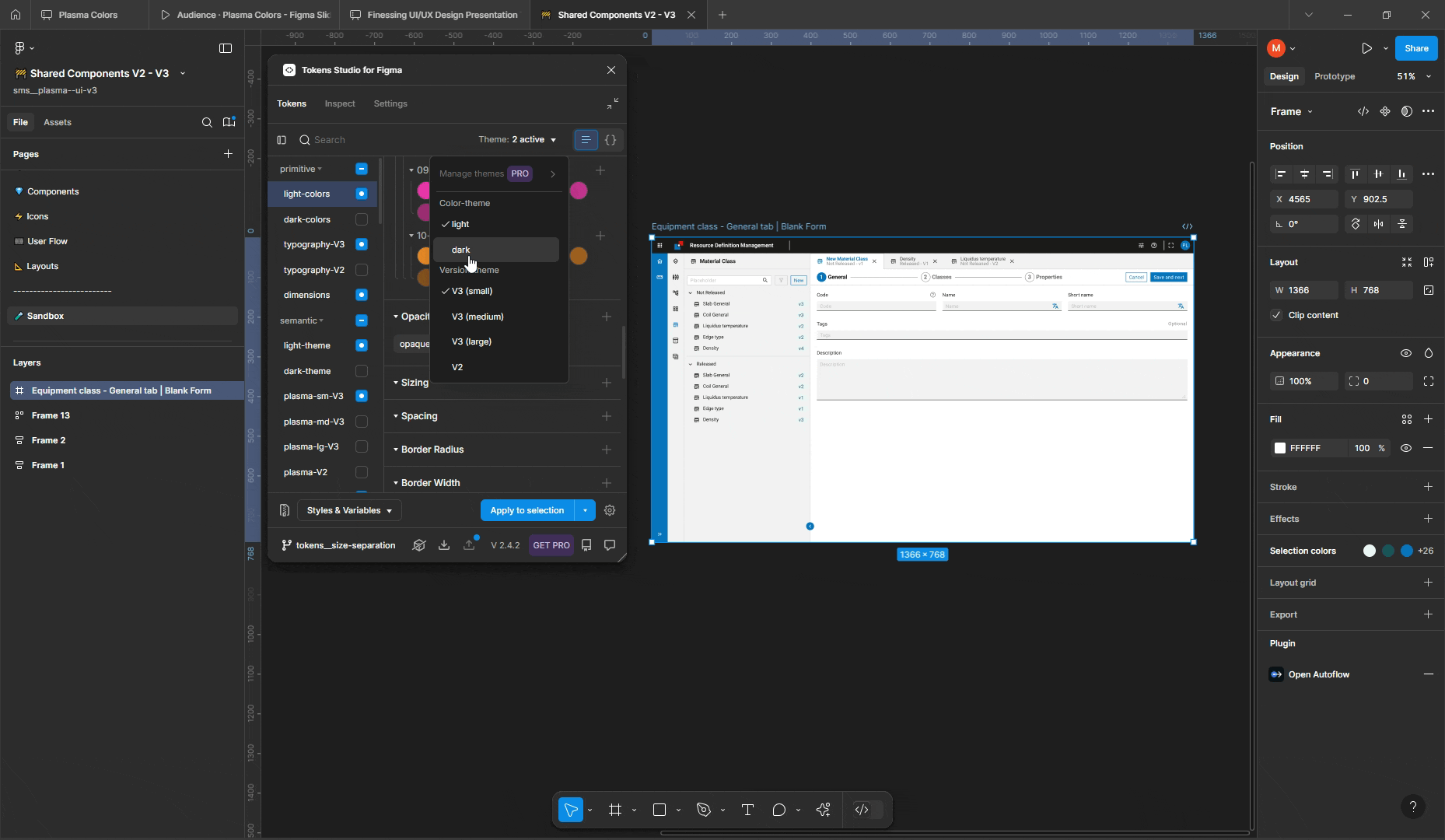The image size is (1445, 840).
Task: Choose the dark color theme option
Action: pos(461,250)
